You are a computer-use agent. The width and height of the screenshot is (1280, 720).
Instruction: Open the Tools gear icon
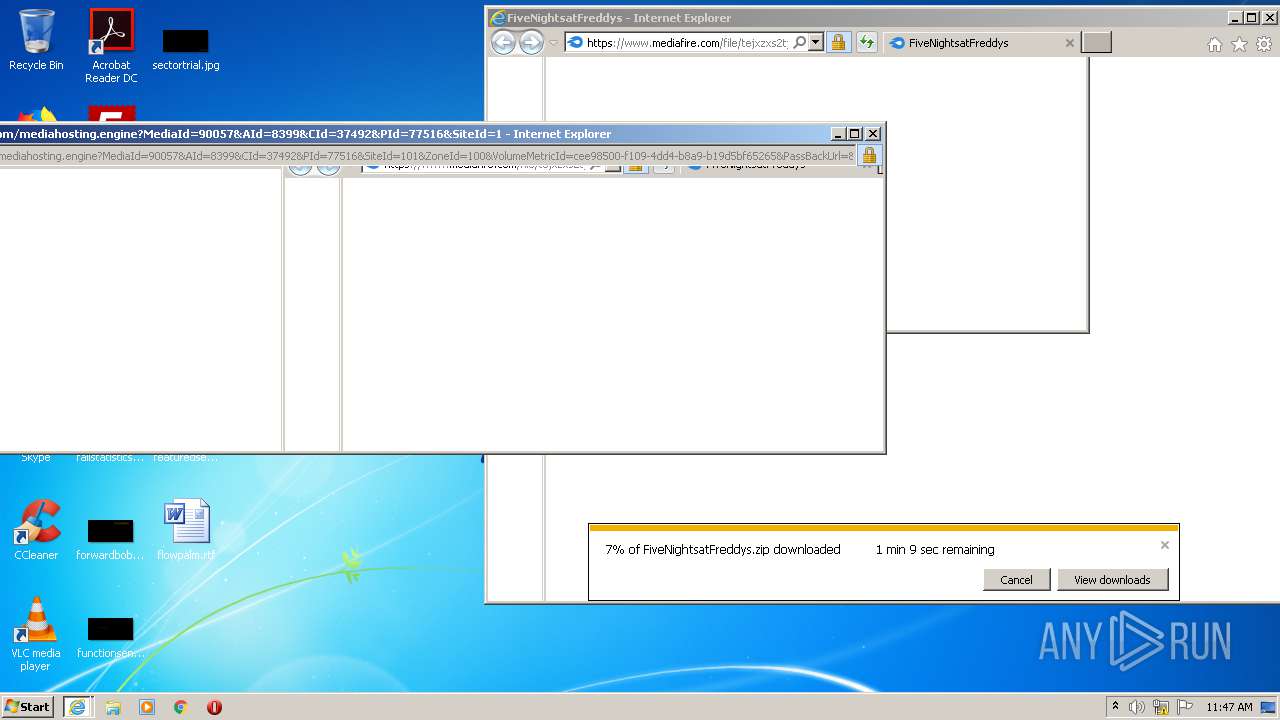pyautogui.click(x=1264, y=44)
